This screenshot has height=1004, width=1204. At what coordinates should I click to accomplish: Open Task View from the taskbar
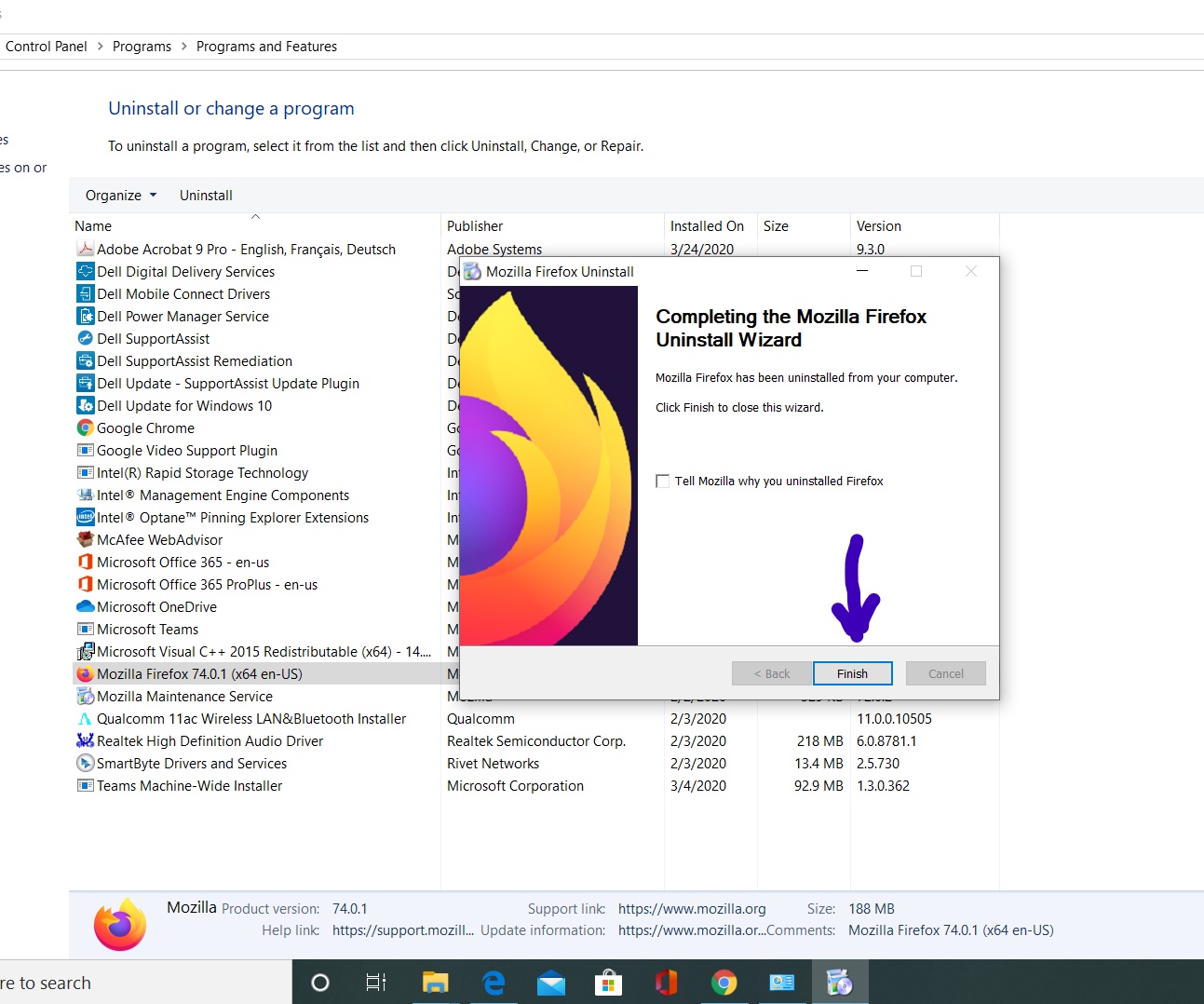[376, 982]
